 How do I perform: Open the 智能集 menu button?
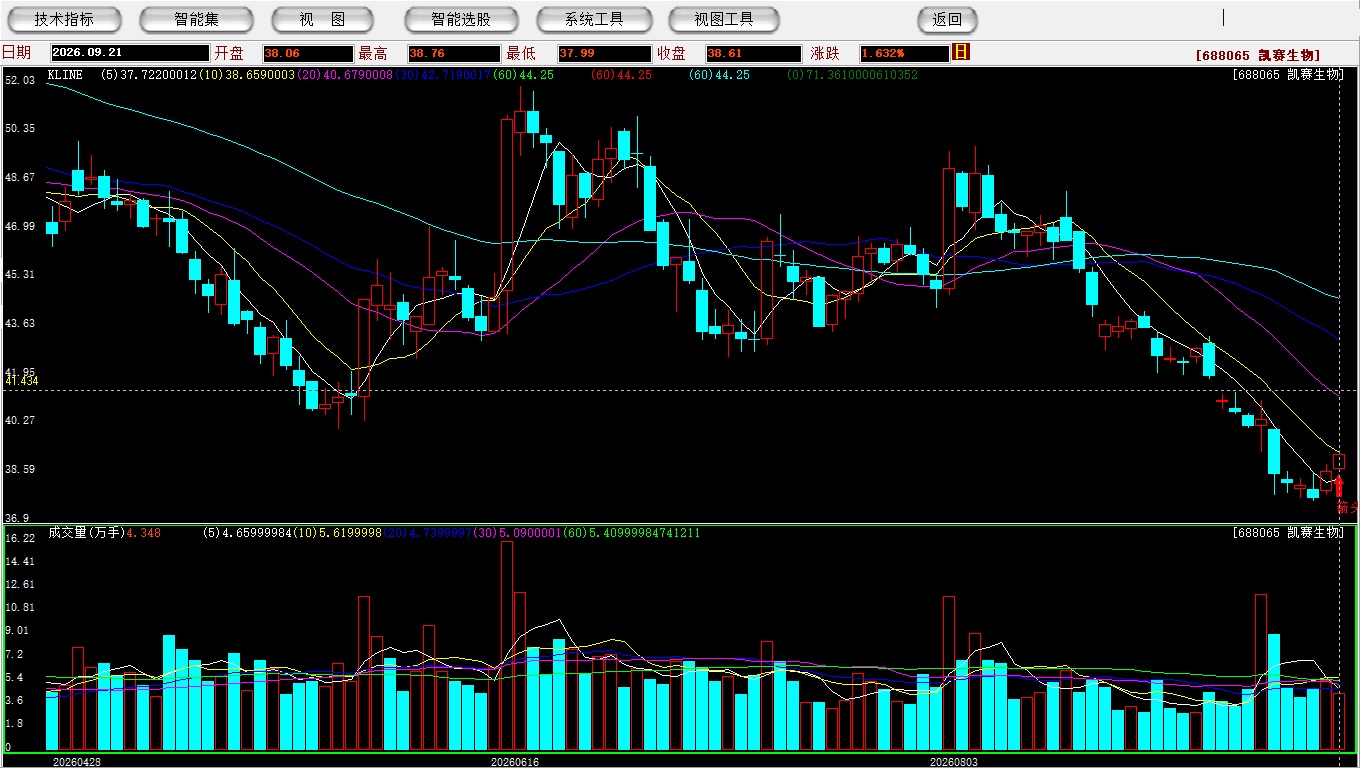(x=196, y=19)
